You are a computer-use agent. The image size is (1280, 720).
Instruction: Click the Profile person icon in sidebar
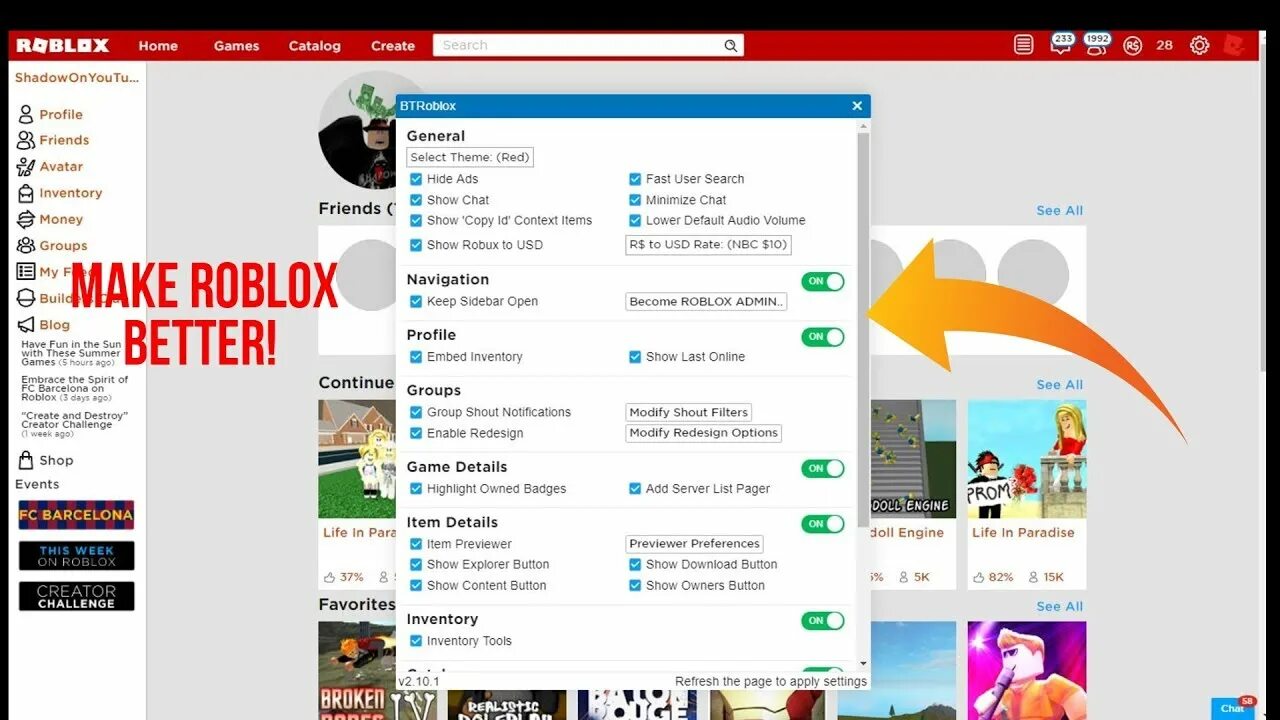point(26,114)
